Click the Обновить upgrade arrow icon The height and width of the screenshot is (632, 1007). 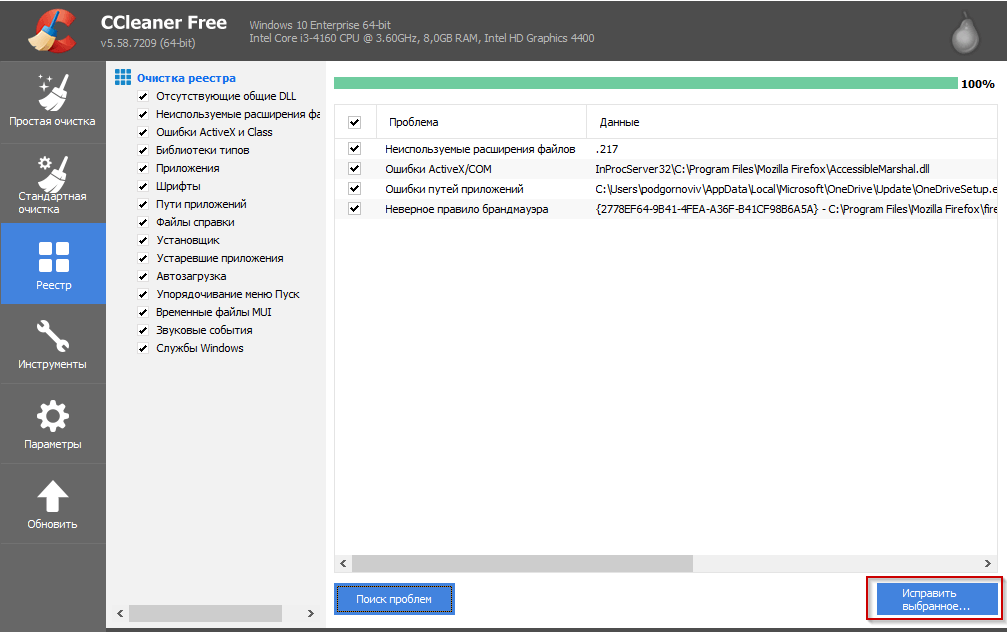53,498
